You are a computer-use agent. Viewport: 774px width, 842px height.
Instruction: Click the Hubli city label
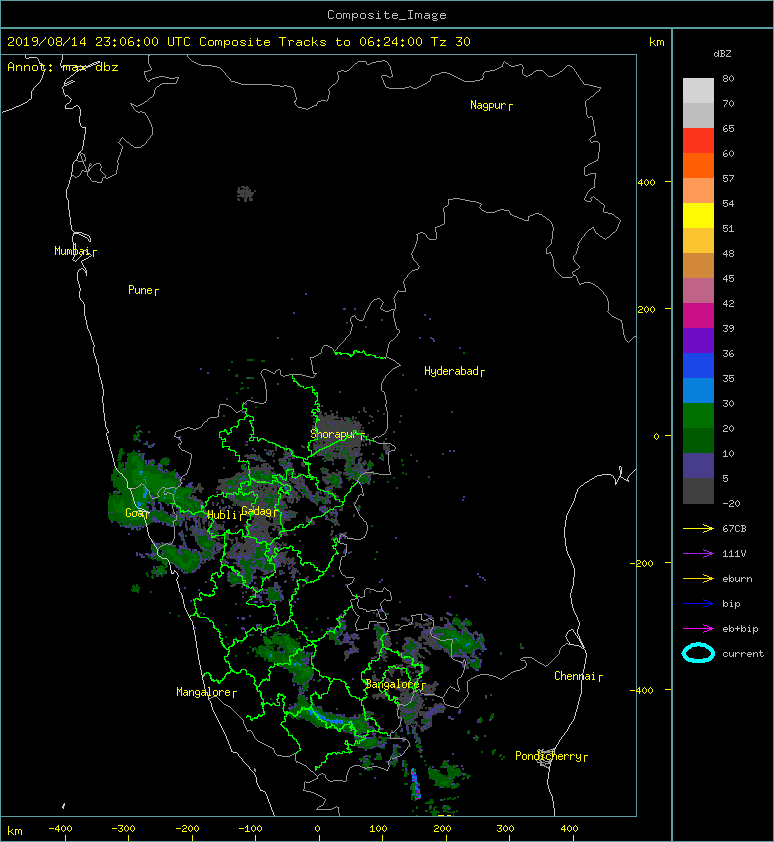point(225,514)
